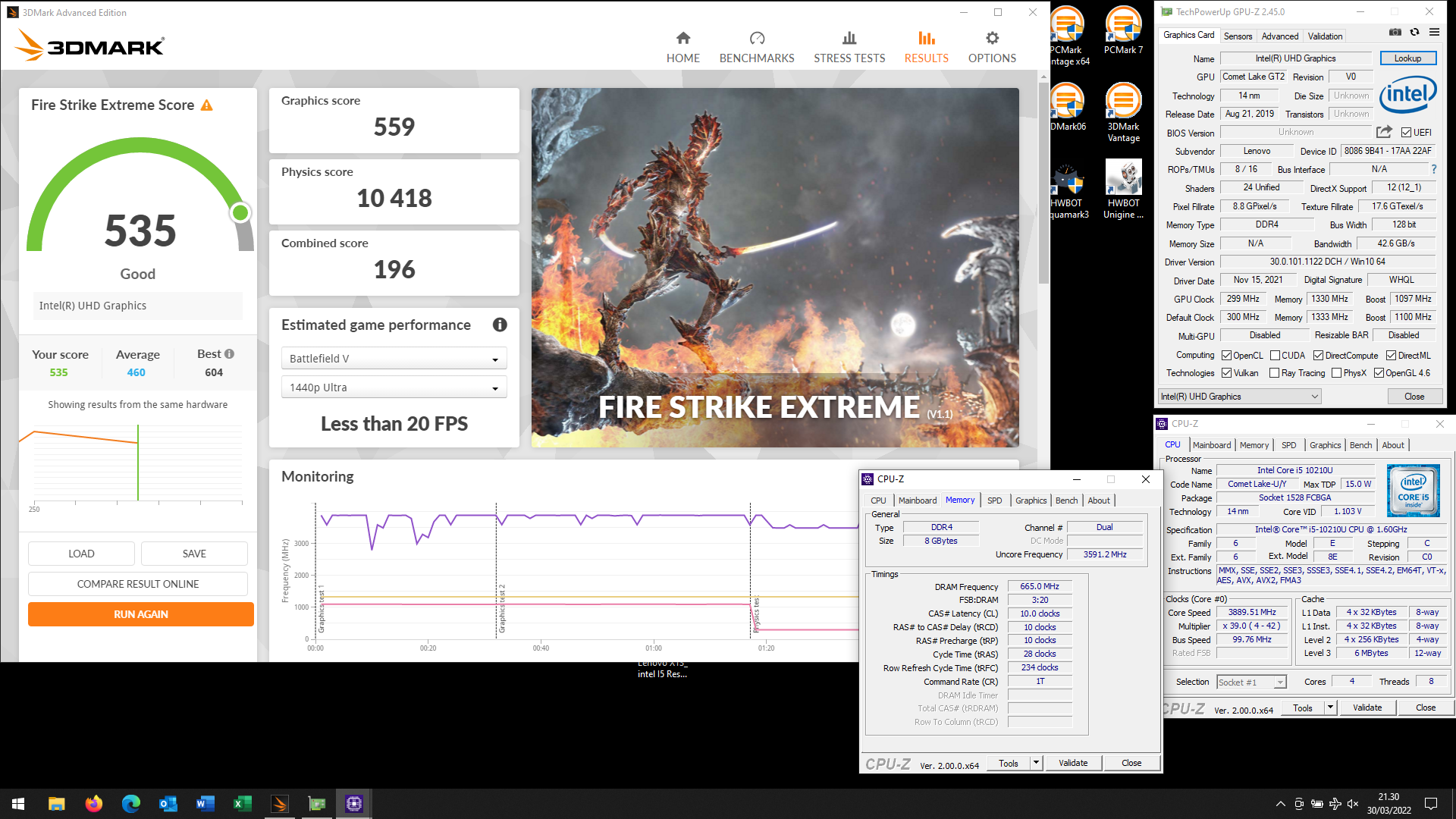1456x819 pixels.
Task: Go to 3DMark HOME
Action: (x=682, y=47)
